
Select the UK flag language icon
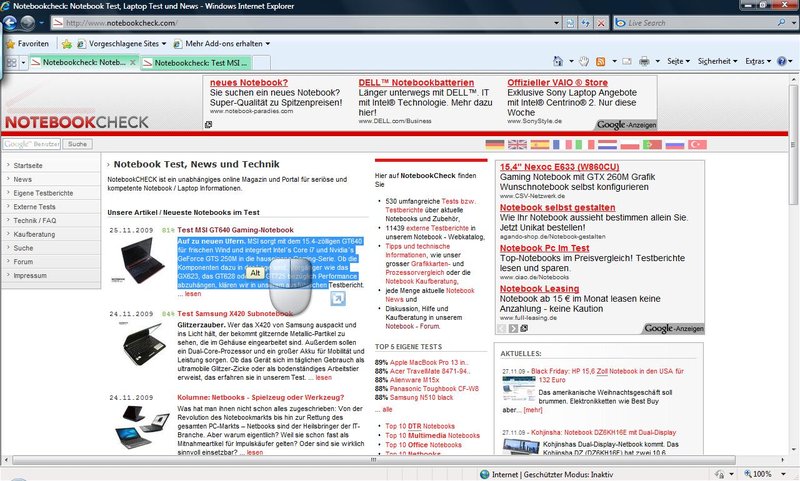517,144
